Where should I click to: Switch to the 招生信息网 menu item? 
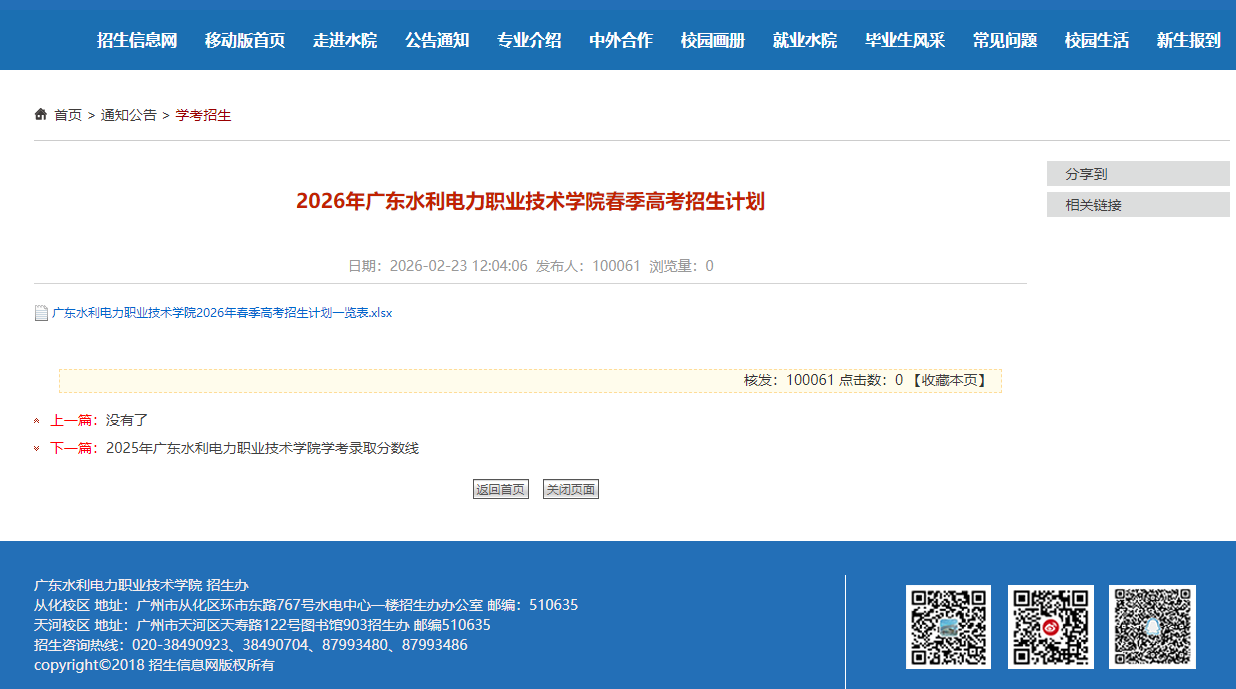click(x=135, y=40)
